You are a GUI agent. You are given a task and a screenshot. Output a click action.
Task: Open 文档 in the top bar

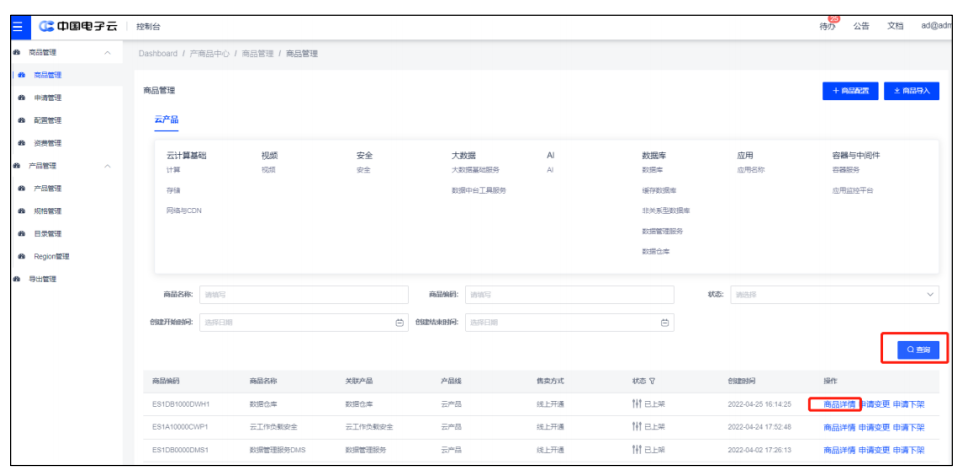[895, 26]
